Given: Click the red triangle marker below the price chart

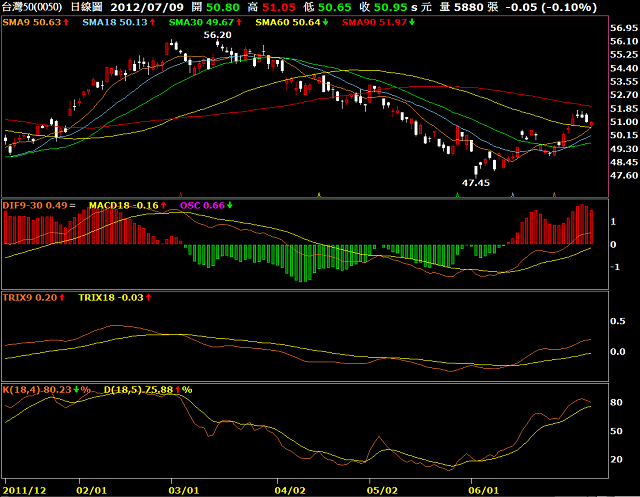Looking at the screenshot, I should pyautogui.click(x=181, y=195).
